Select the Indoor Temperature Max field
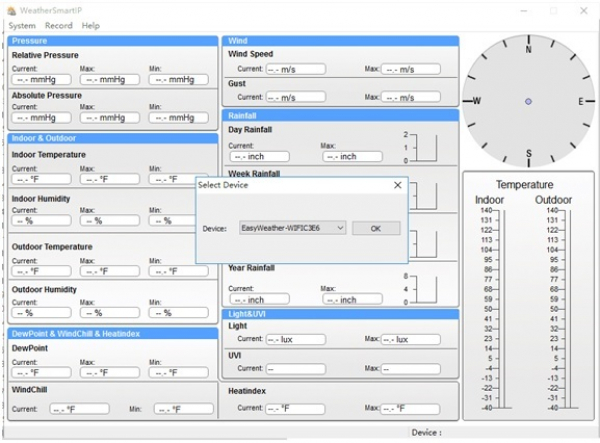The height and width of the screenshot is (443, 600). tap(110, 179)
